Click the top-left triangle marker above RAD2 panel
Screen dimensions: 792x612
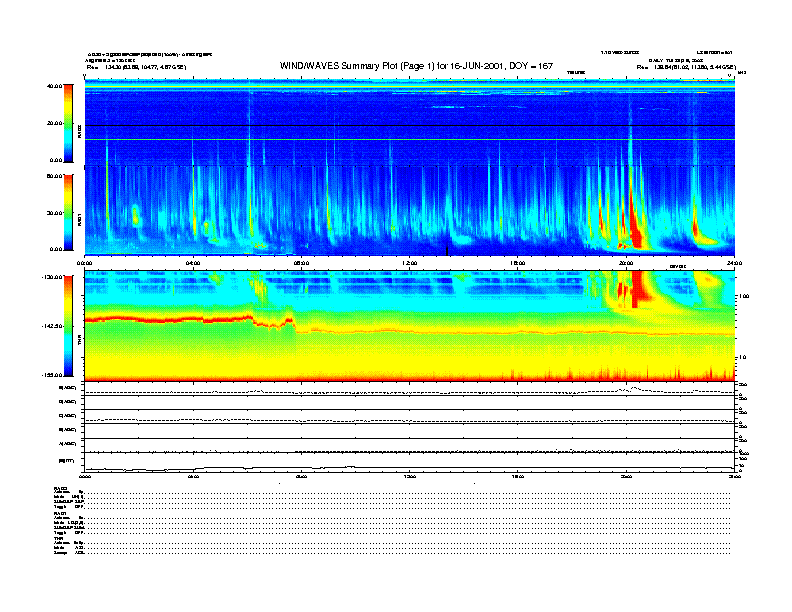[x=85, y=76]
